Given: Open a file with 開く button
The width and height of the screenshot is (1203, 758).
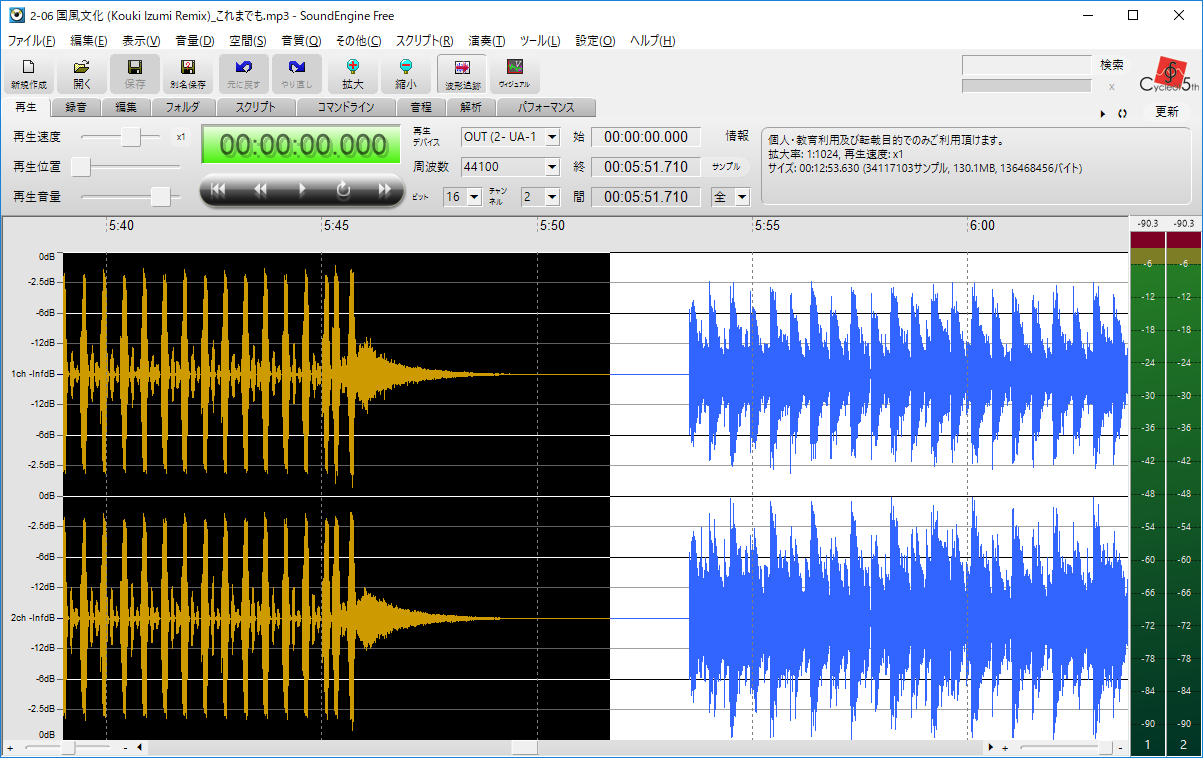Looking at the screenshot, I should 82,74.
